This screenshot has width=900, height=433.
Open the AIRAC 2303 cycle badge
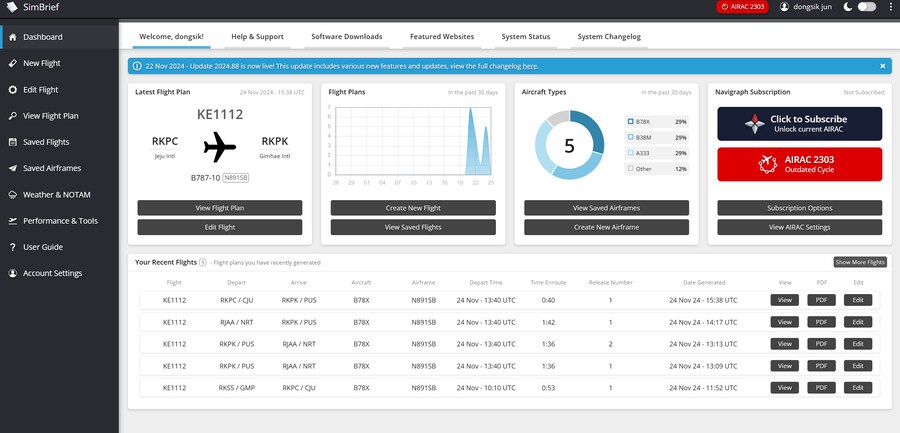click(x=744, y=7)
